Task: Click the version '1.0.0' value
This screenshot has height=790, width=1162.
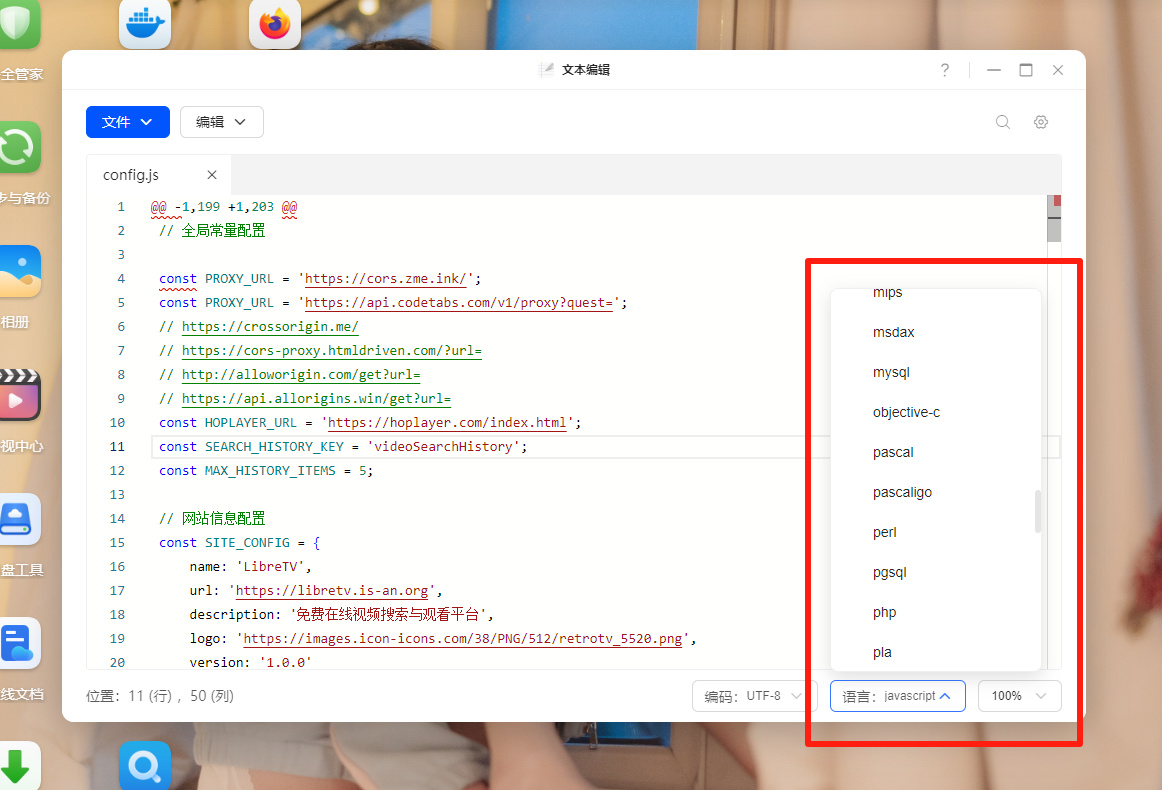Action: point(285,662)
